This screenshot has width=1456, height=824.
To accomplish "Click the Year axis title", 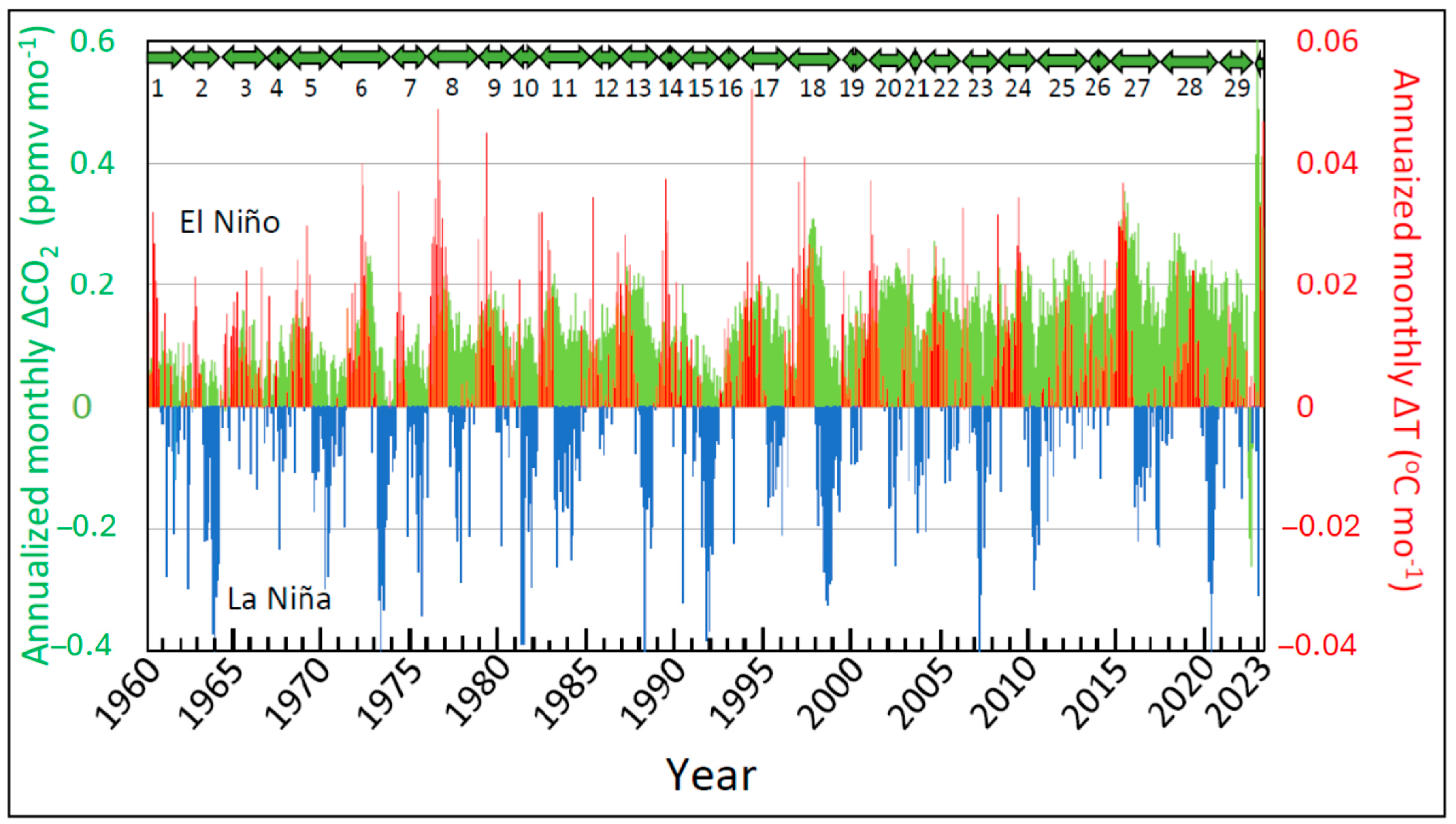I will click(711, 775).
